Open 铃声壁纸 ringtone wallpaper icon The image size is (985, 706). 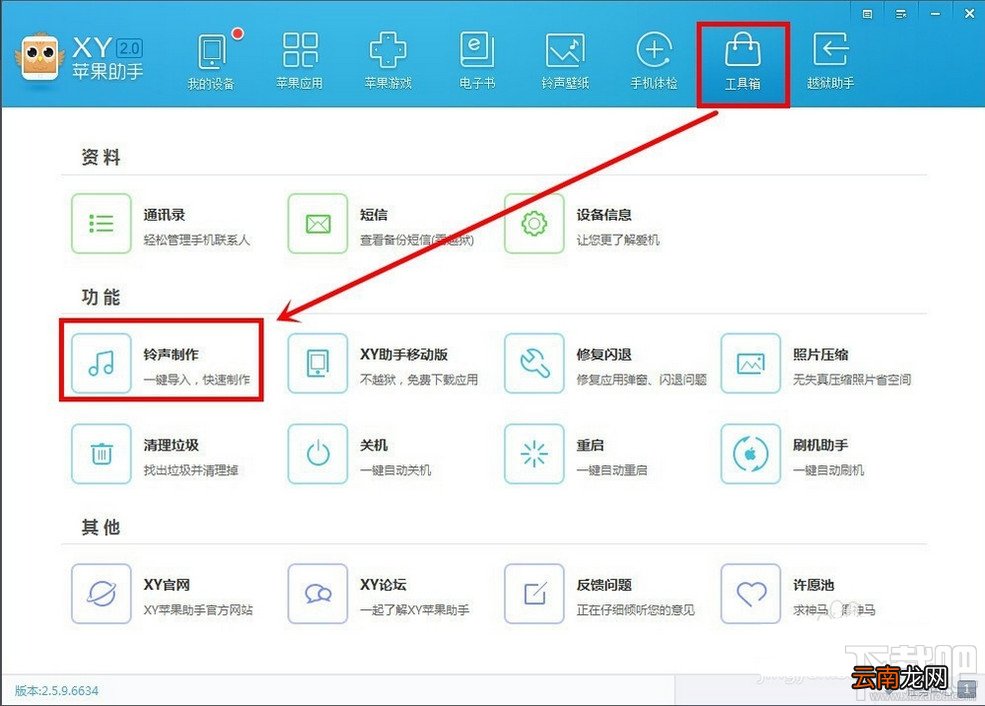click(x=565, y=50)
